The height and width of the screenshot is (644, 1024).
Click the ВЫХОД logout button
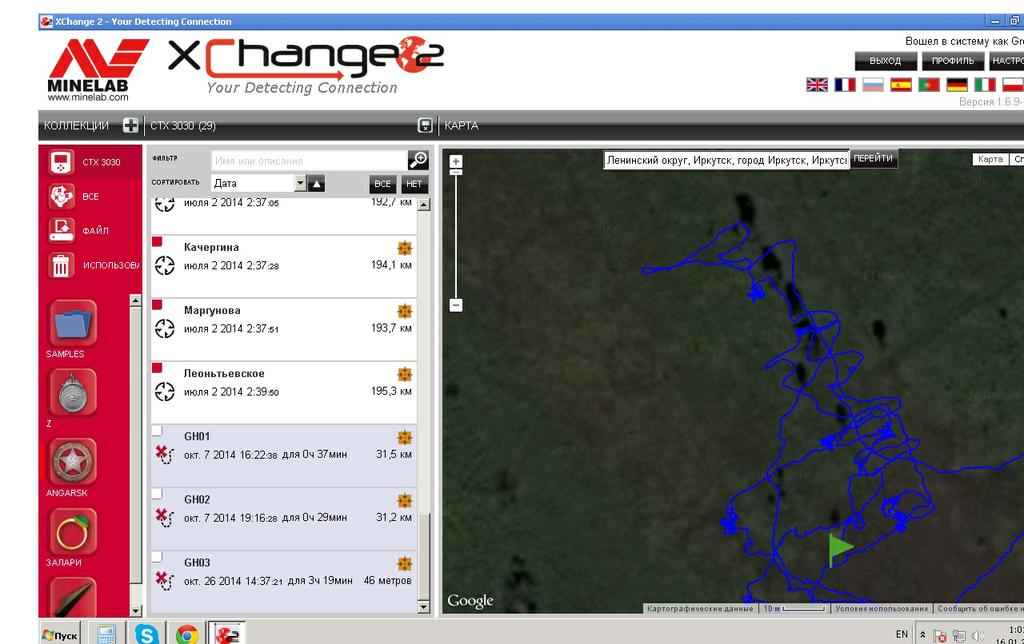pyautogui.click(x=885, y=61)
